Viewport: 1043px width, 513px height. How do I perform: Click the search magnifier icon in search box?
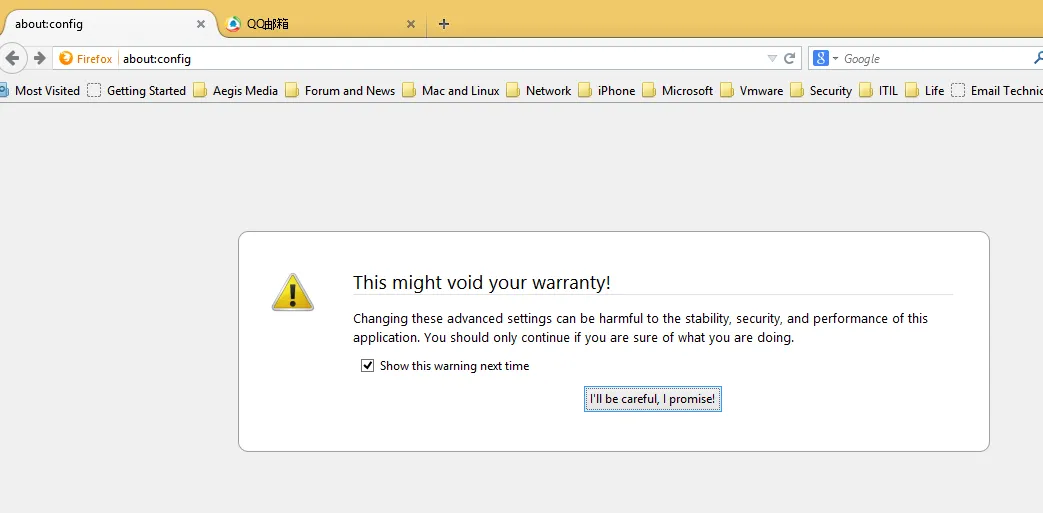point(1038,59)
